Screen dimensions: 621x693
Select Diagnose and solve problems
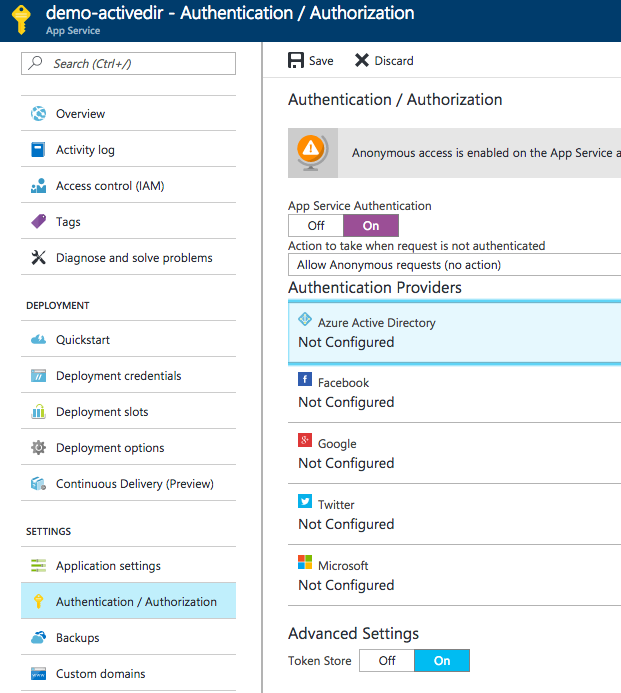pos(128,257)
